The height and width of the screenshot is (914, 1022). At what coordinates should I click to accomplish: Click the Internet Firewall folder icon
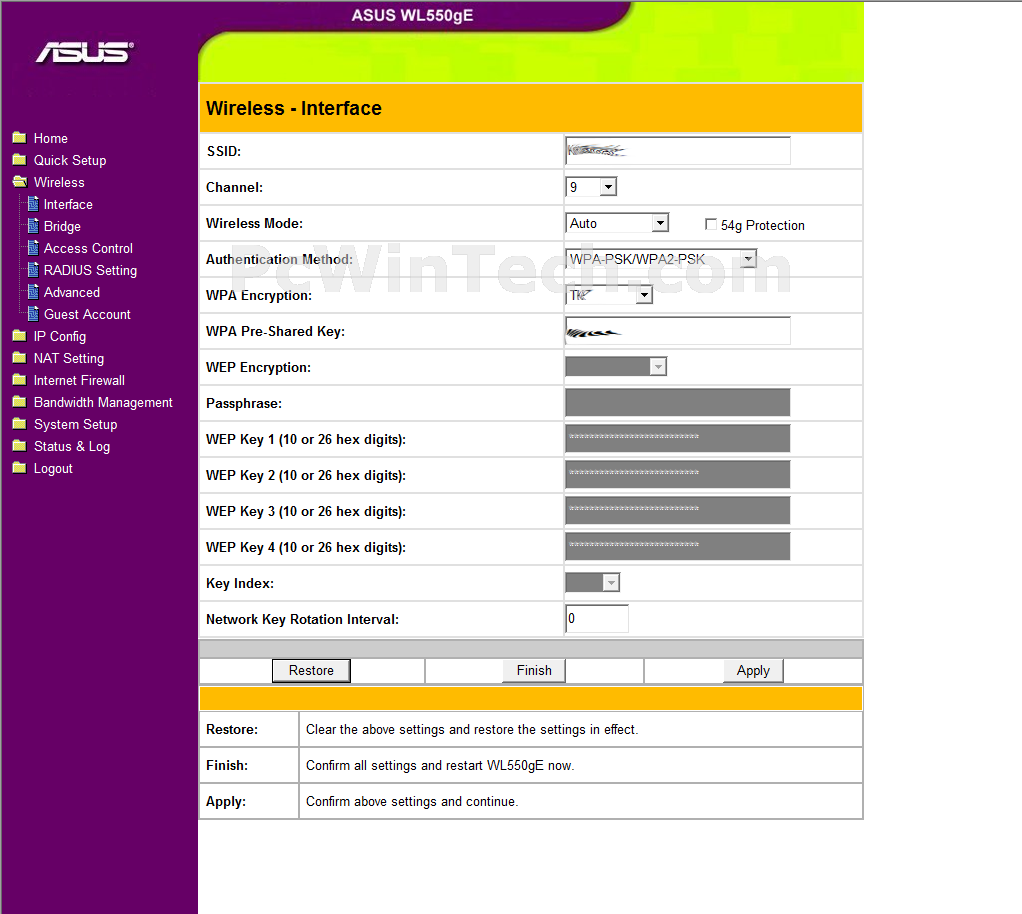(20, 380)
